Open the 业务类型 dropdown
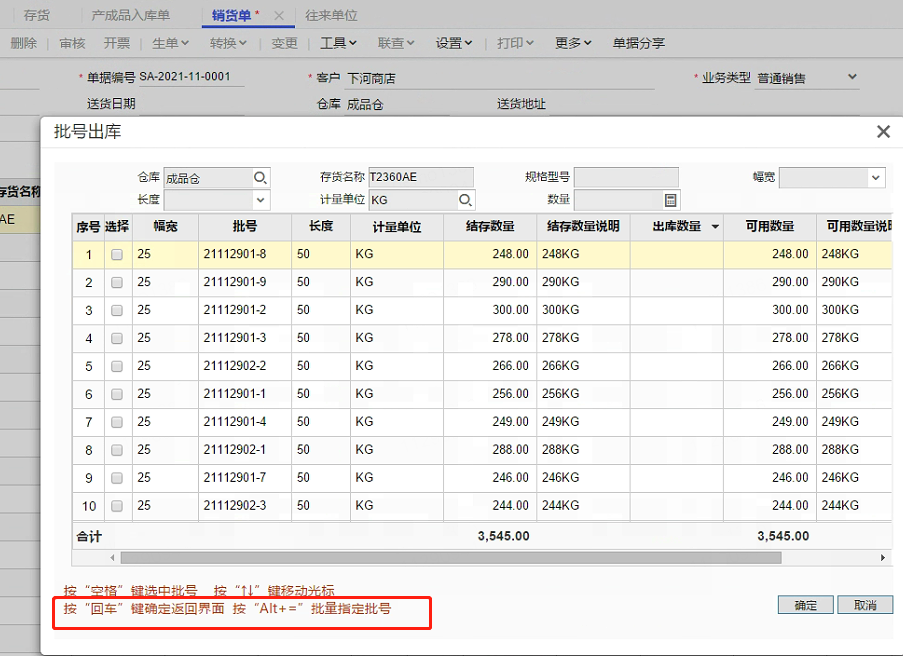Image resolution: width=903 pixels, height=656 pixels. click(x=852, y=77)
